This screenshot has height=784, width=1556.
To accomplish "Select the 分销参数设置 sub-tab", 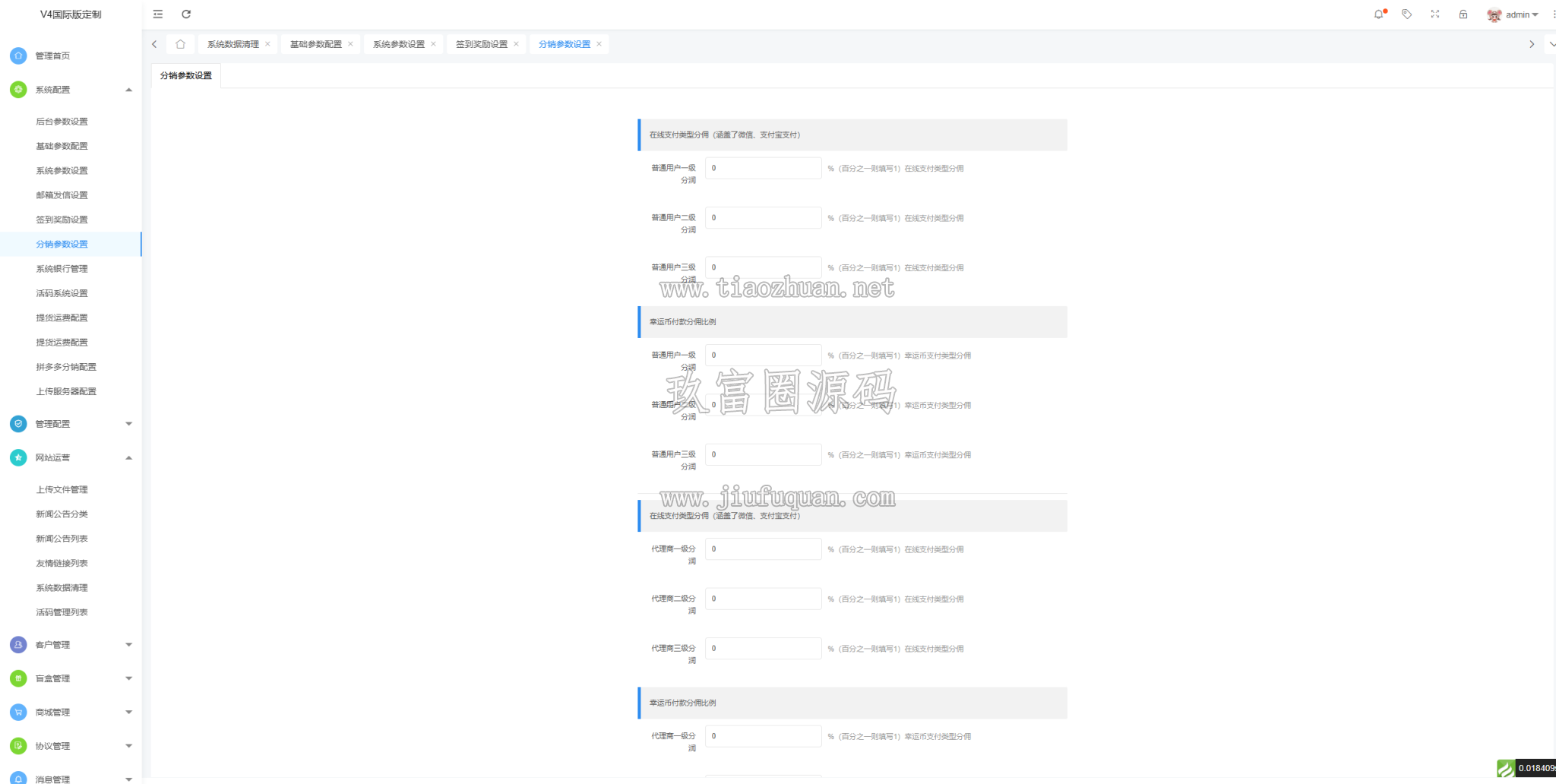I will pyautogui.click(x=186, y=76).
